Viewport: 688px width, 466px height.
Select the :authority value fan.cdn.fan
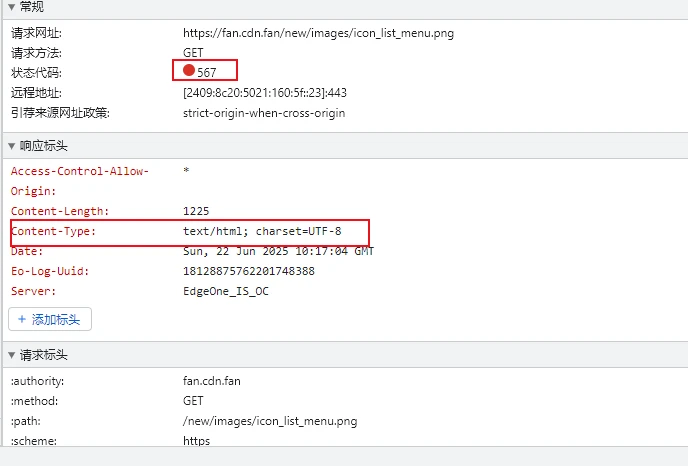(212, 381)
